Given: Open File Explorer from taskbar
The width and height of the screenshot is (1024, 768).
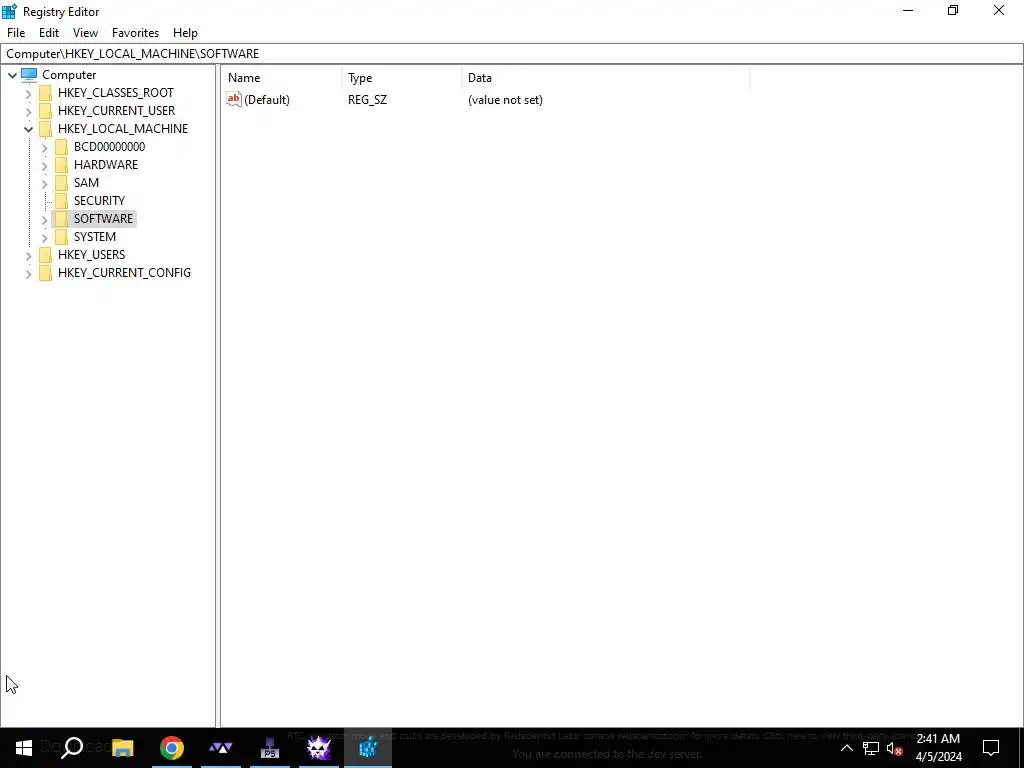Looking at the screenshot, I should (x=122, y=748).
